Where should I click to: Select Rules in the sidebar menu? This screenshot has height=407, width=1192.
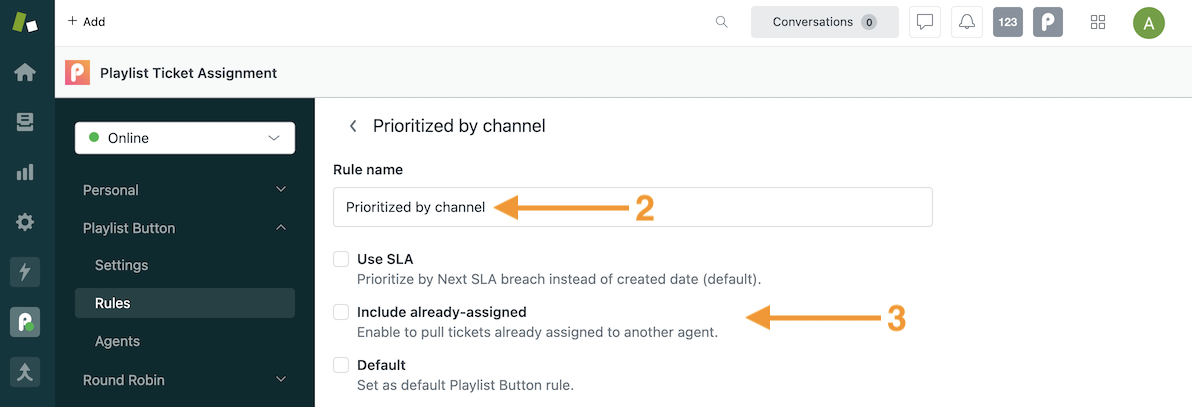[x=185, y=303]
